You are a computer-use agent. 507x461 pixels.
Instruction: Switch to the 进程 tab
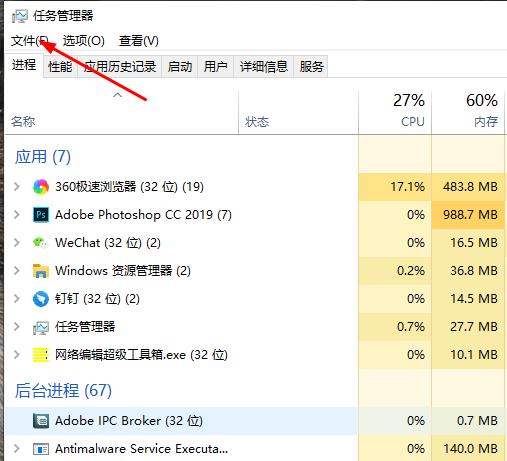point(24,65)
